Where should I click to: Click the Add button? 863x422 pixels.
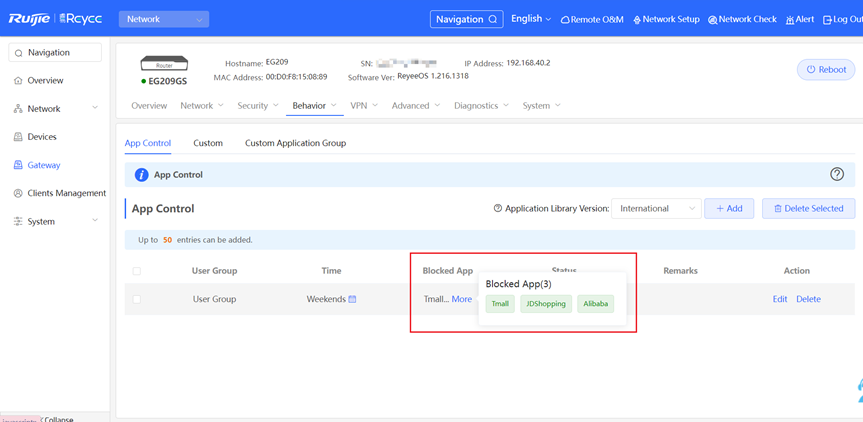pyautogui.click(x=729, y=208)
